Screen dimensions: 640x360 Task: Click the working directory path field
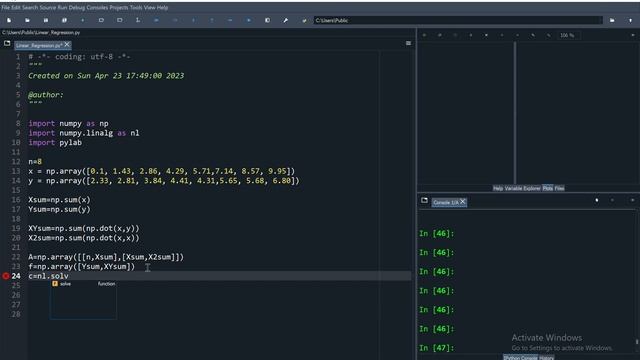458,20
